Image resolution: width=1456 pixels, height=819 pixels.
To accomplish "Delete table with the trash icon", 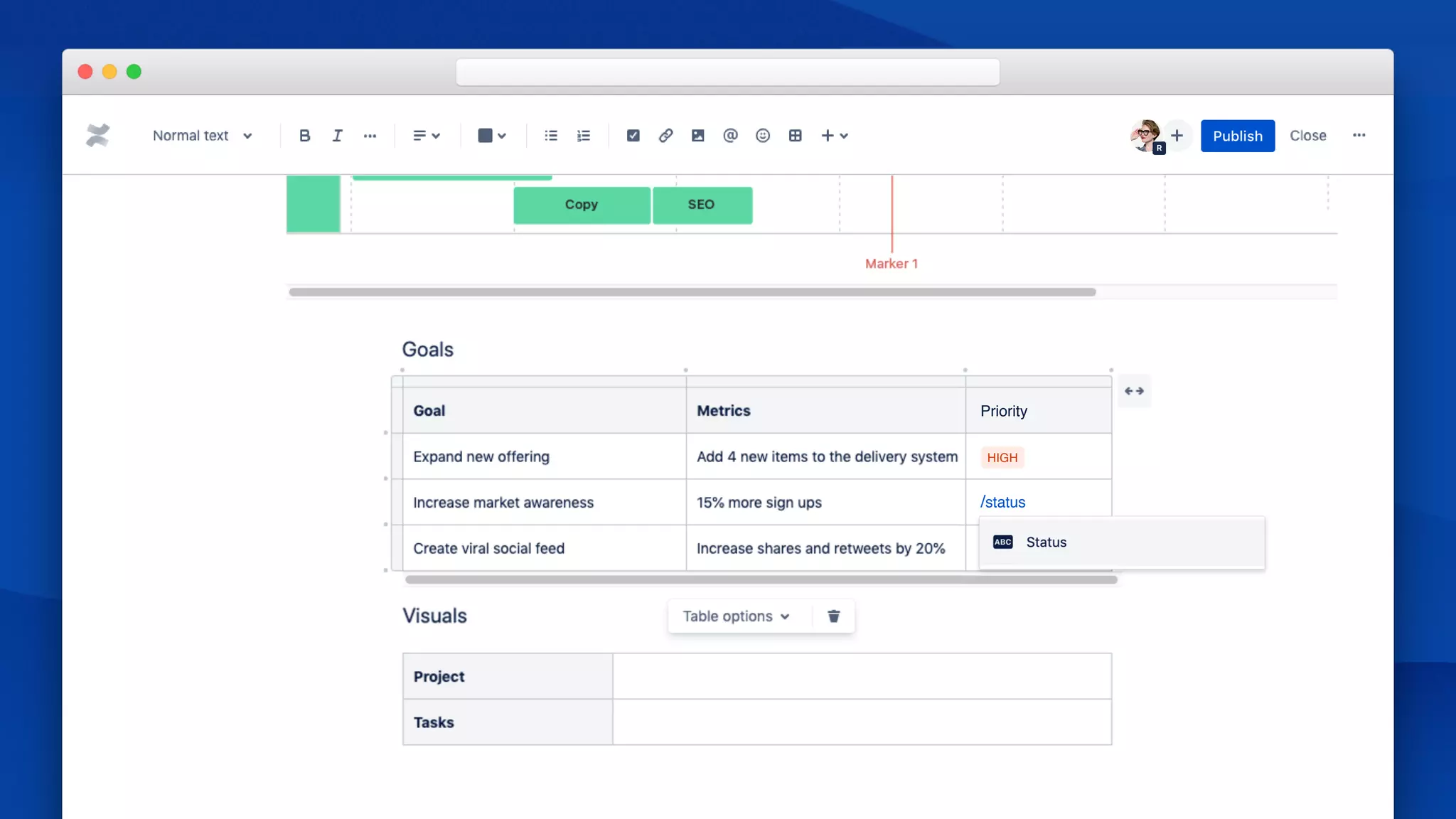I will click(x=833, y=616).
